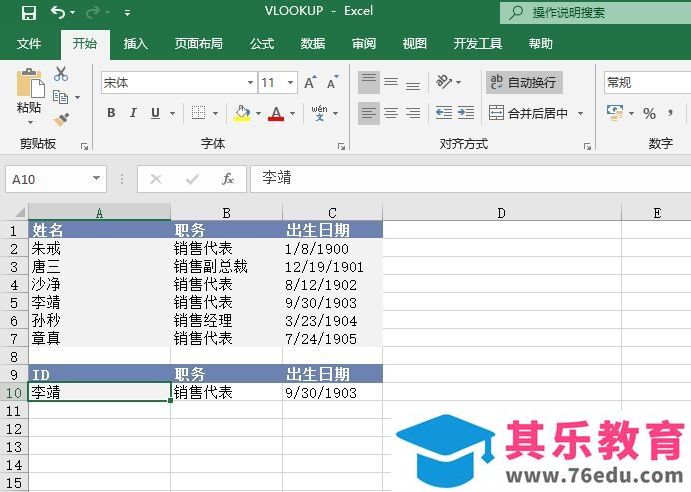The width and height of the screenshot is (691, 492).
Task: Click the 粘贴 paste clipboard icon
Action: 30,83
